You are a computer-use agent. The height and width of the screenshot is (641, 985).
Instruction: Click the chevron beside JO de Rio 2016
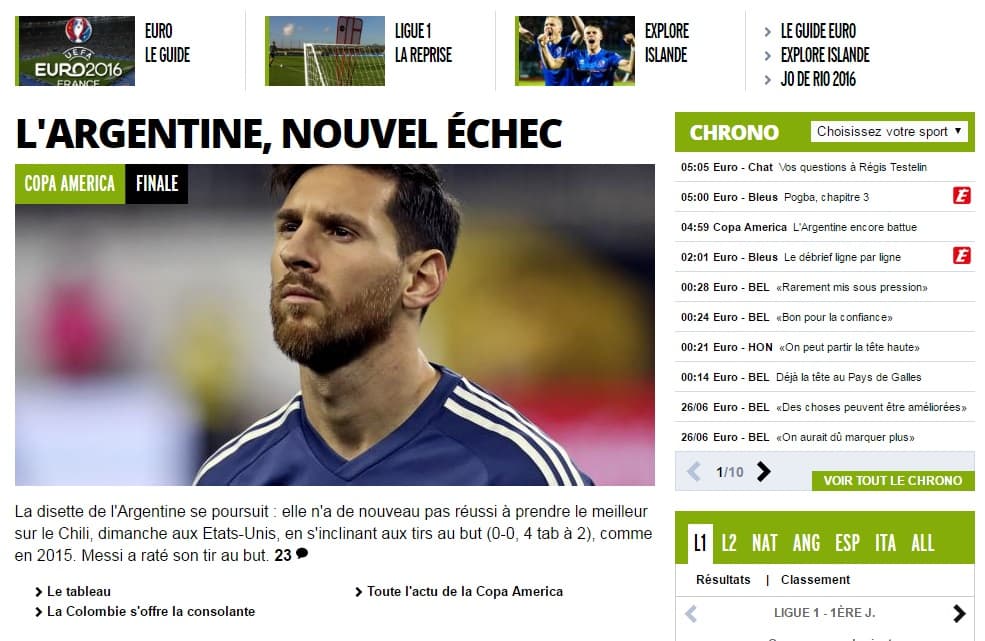[768, 80]
